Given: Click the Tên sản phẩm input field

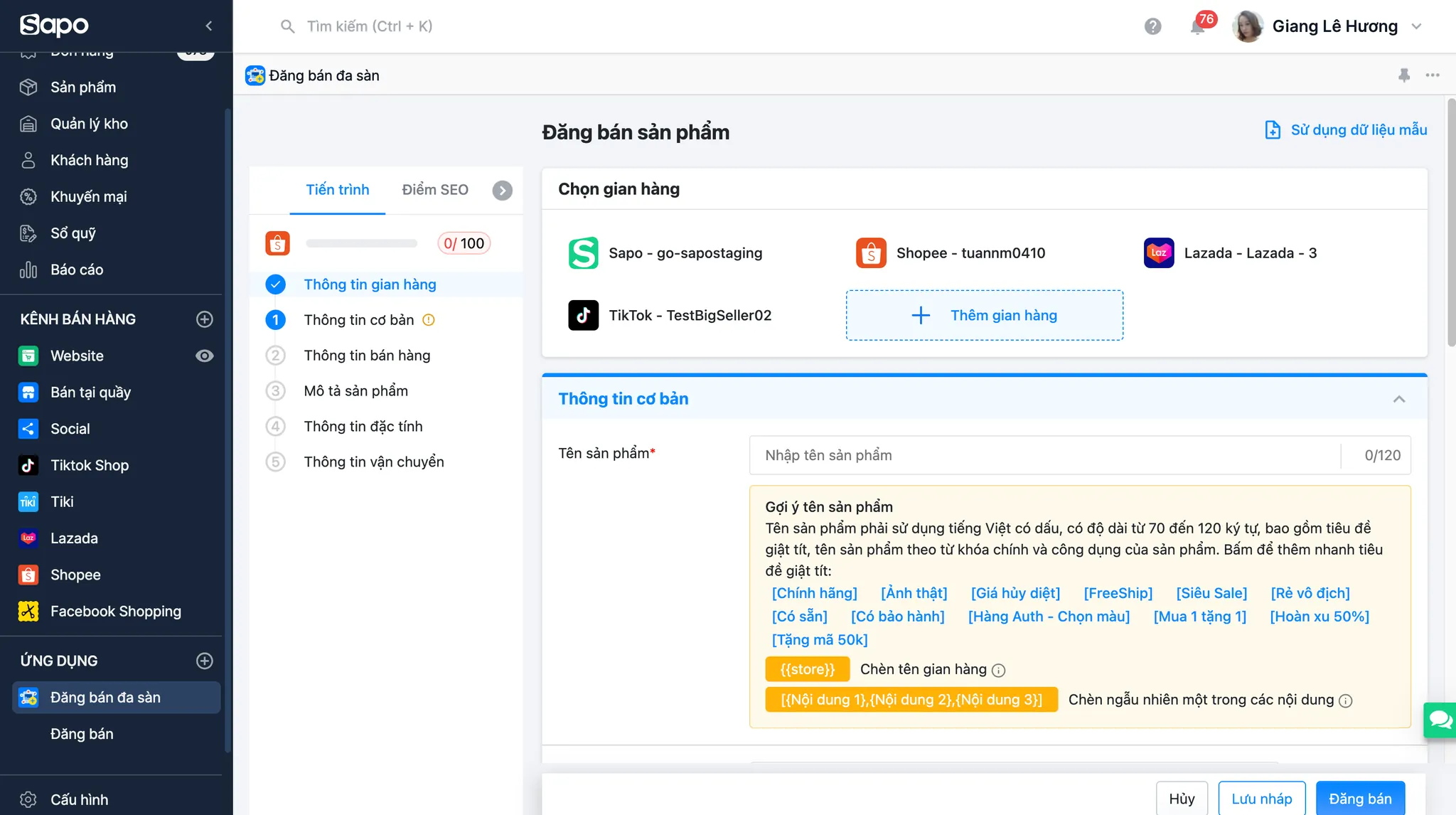Looking at the screenshot, I should click(x=1044, y=455).
